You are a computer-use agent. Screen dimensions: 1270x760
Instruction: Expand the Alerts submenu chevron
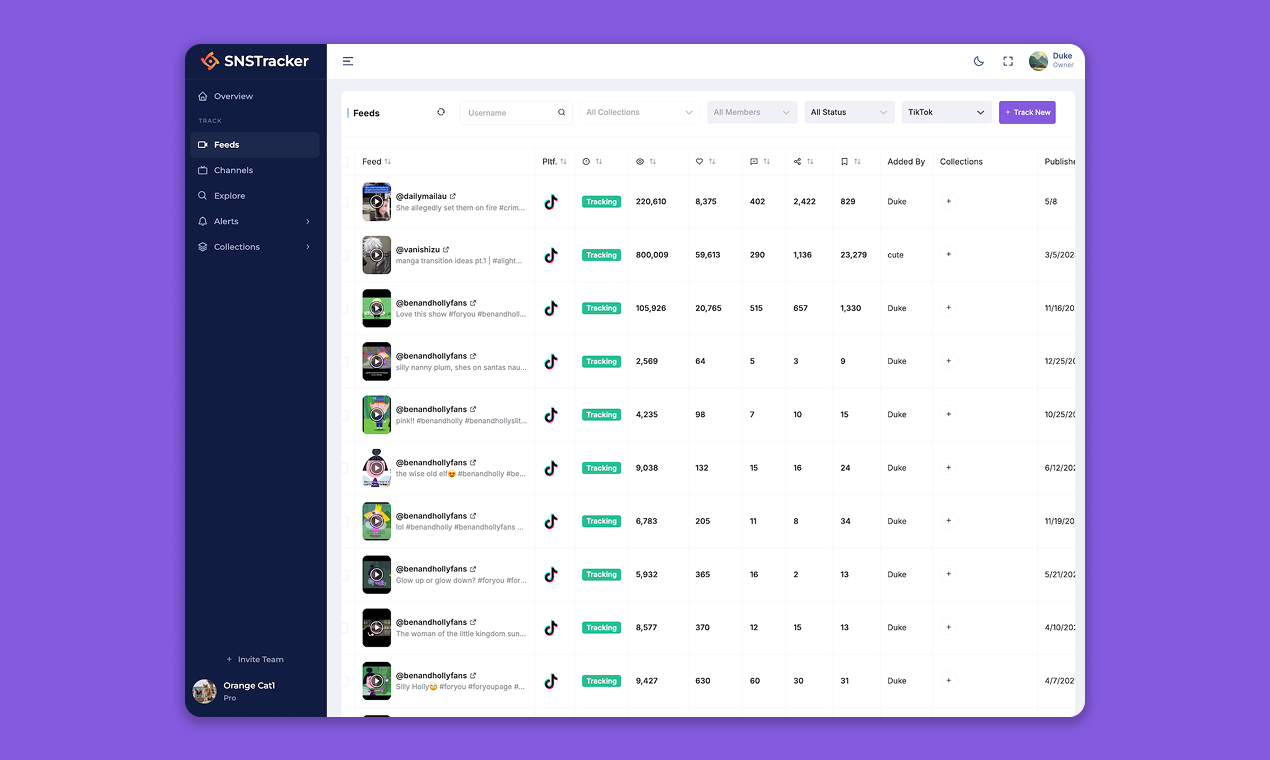click(308, 221)
